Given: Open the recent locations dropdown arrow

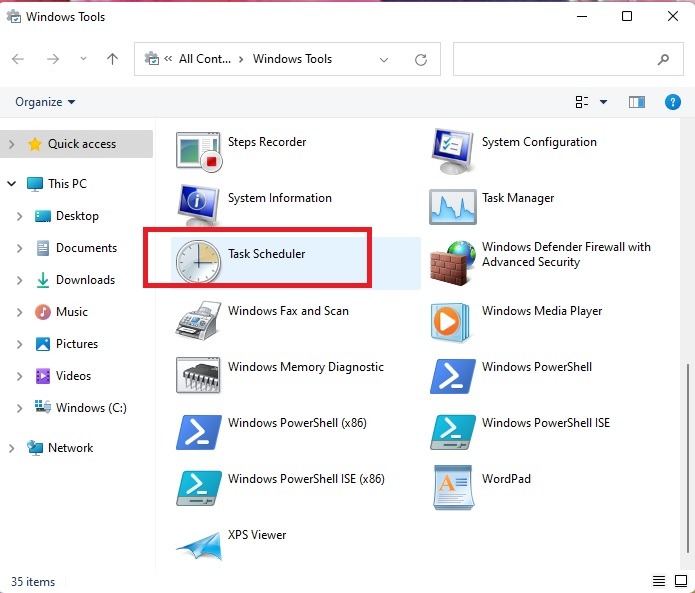Looking at the screenshot, I should pos(83,59).
